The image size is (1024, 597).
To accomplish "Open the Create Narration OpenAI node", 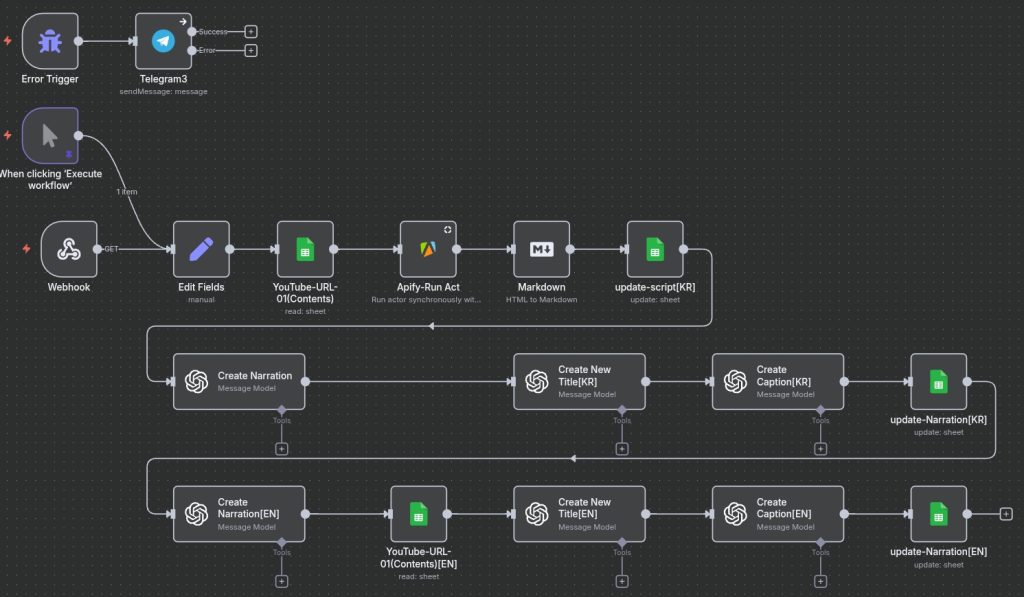I will [239, 381].
